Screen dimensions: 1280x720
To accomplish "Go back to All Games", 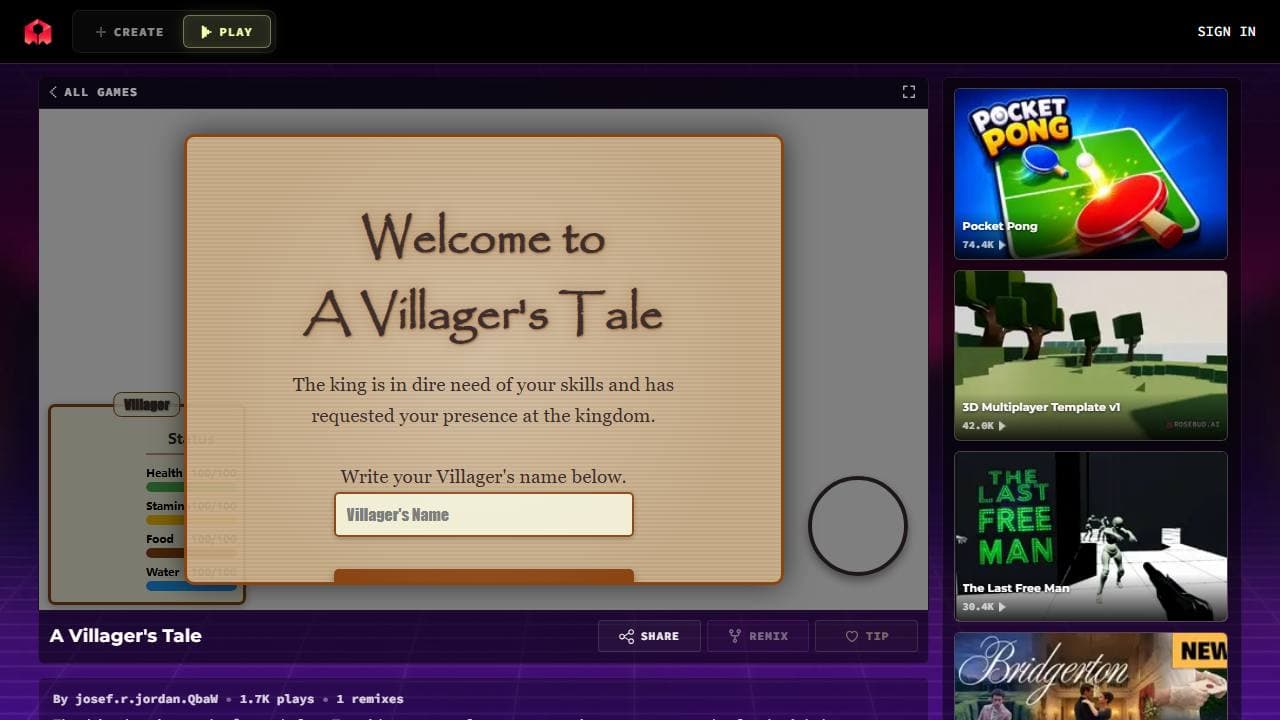I will coord(93,92).
